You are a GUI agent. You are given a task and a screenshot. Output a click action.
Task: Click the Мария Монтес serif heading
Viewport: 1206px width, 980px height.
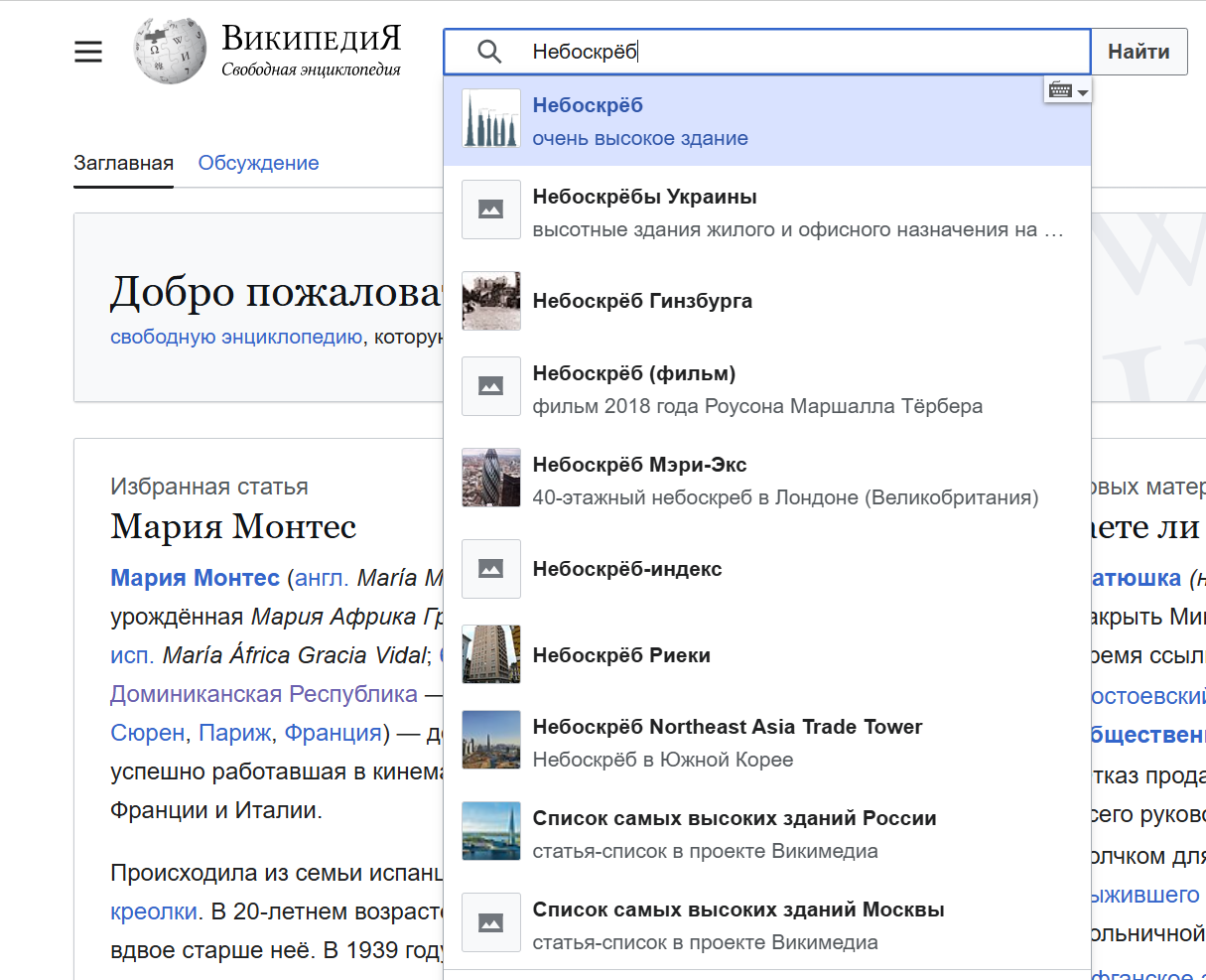tap(233, 526)
